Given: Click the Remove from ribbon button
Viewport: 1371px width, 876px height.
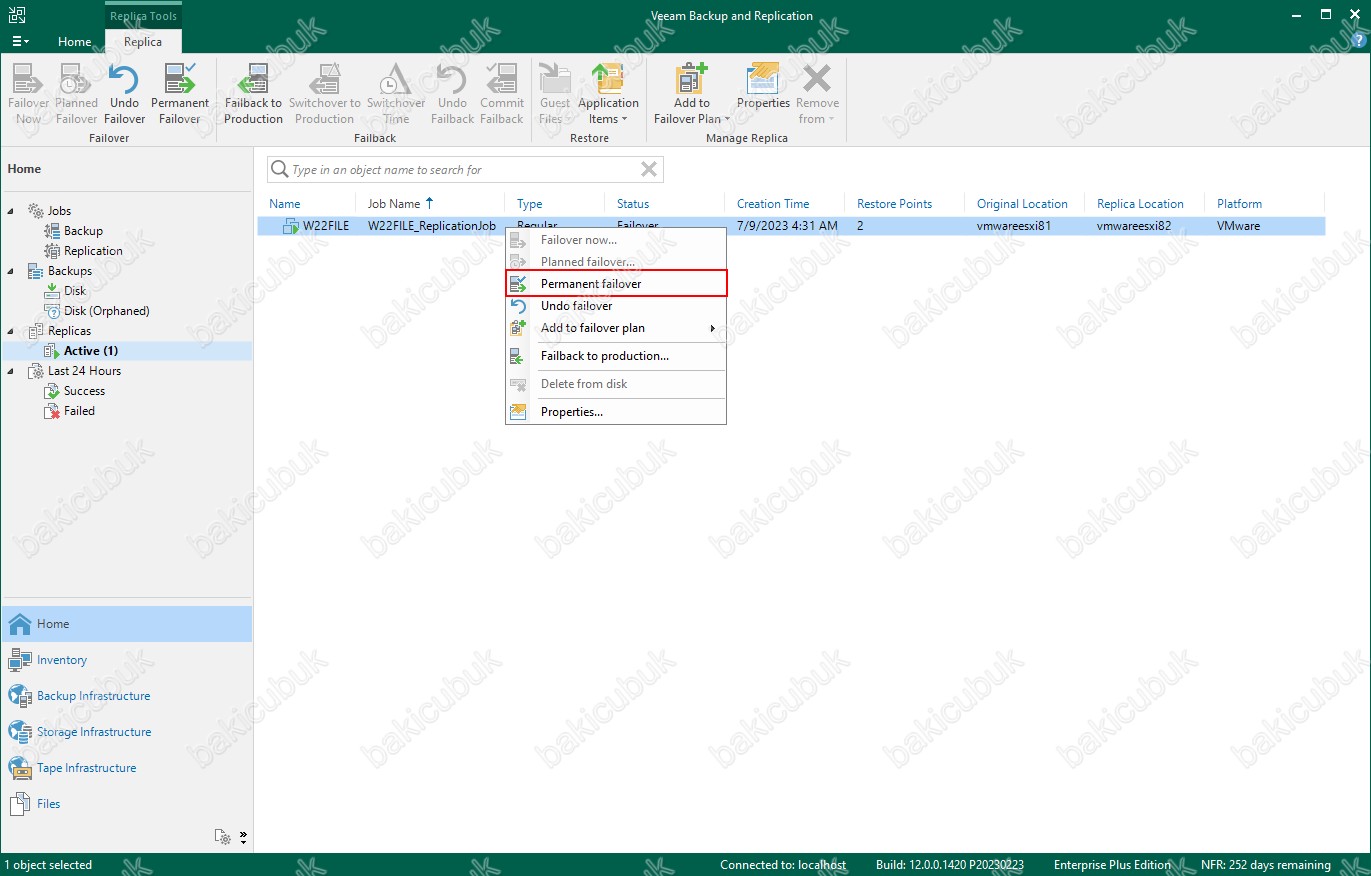Looking at the screenshot, I should tap(817, 94).
